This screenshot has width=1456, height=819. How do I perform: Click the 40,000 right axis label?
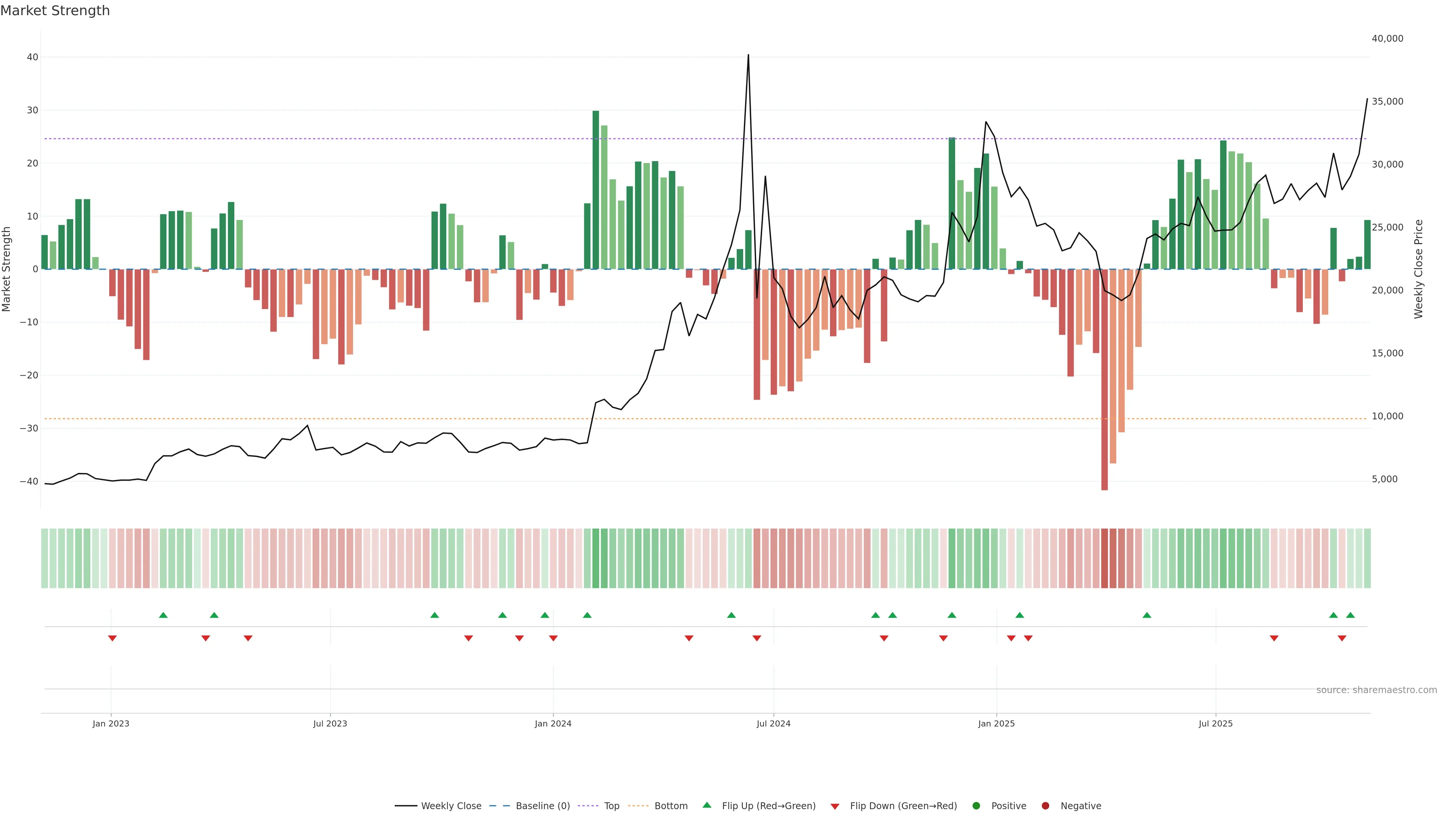pos(1387,38)
